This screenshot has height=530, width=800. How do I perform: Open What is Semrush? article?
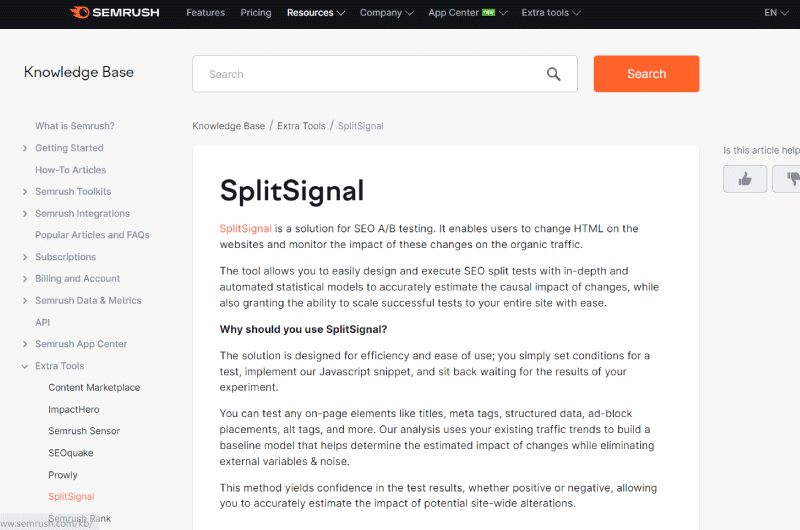[x=74, y=126]
